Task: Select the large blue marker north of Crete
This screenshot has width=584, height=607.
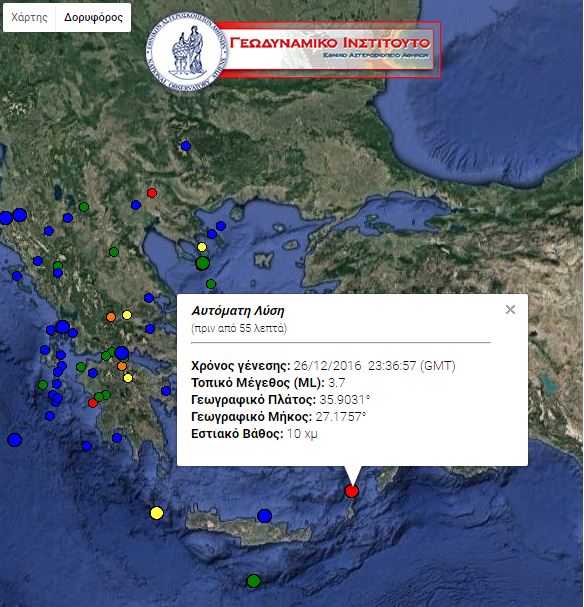Action: 264,516
